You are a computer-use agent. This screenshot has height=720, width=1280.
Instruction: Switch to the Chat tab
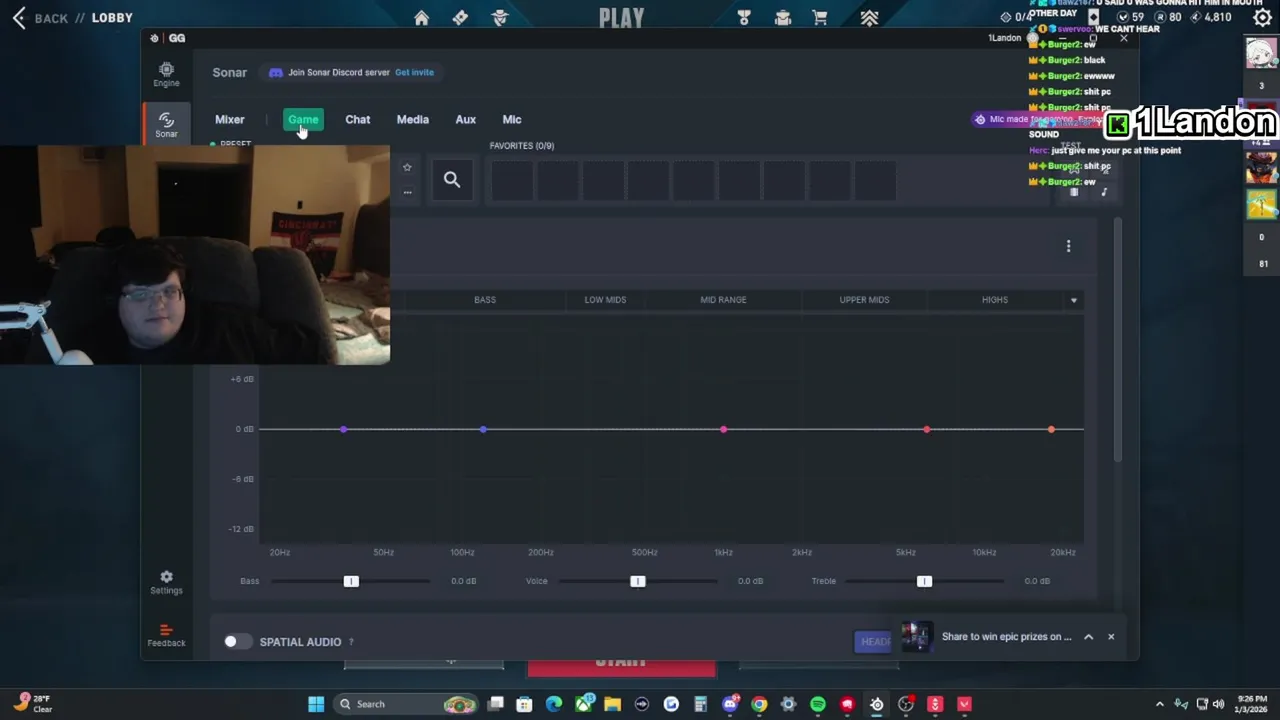coord(357,120)
